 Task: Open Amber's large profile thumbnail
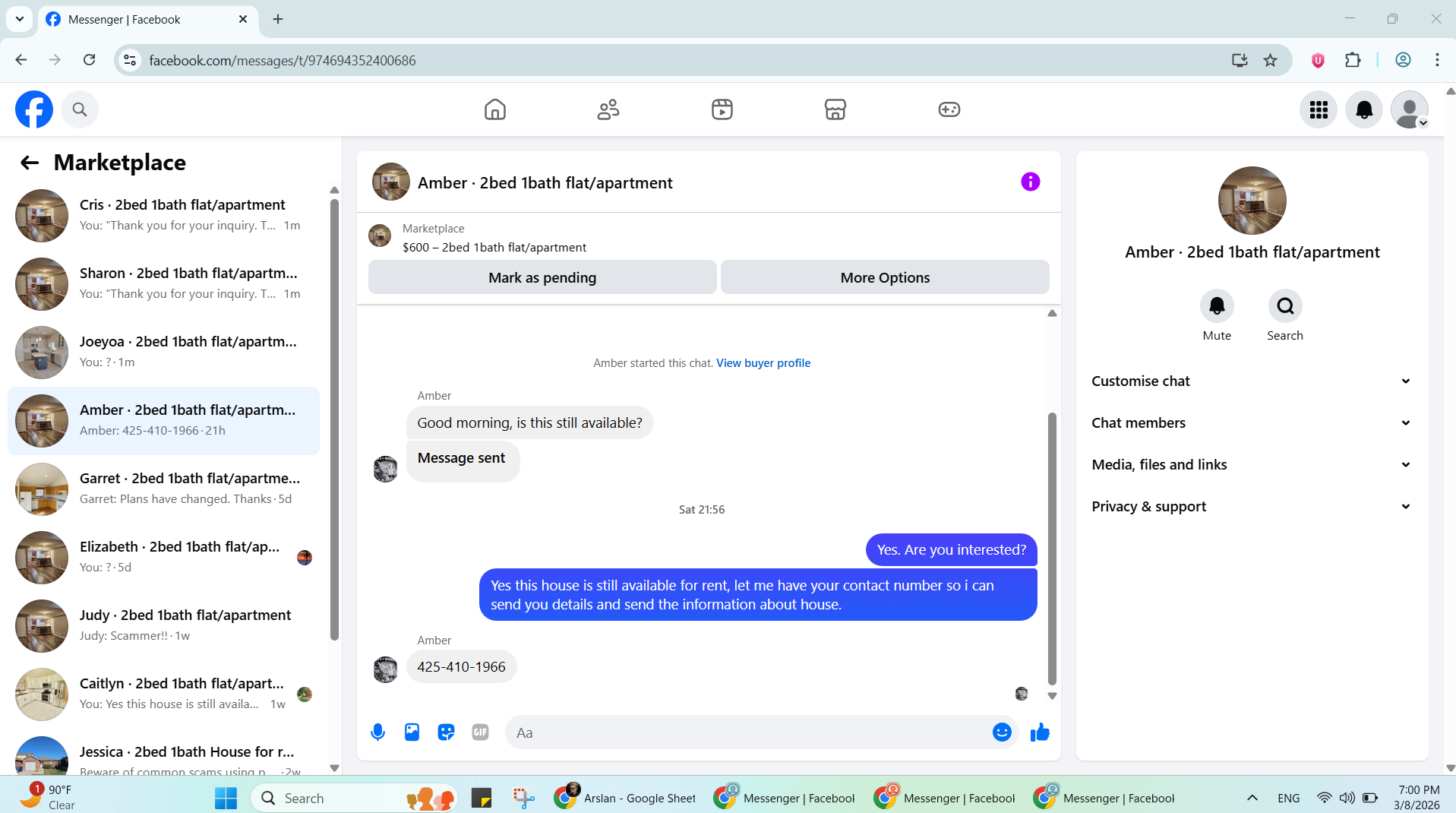point(1252,201)
